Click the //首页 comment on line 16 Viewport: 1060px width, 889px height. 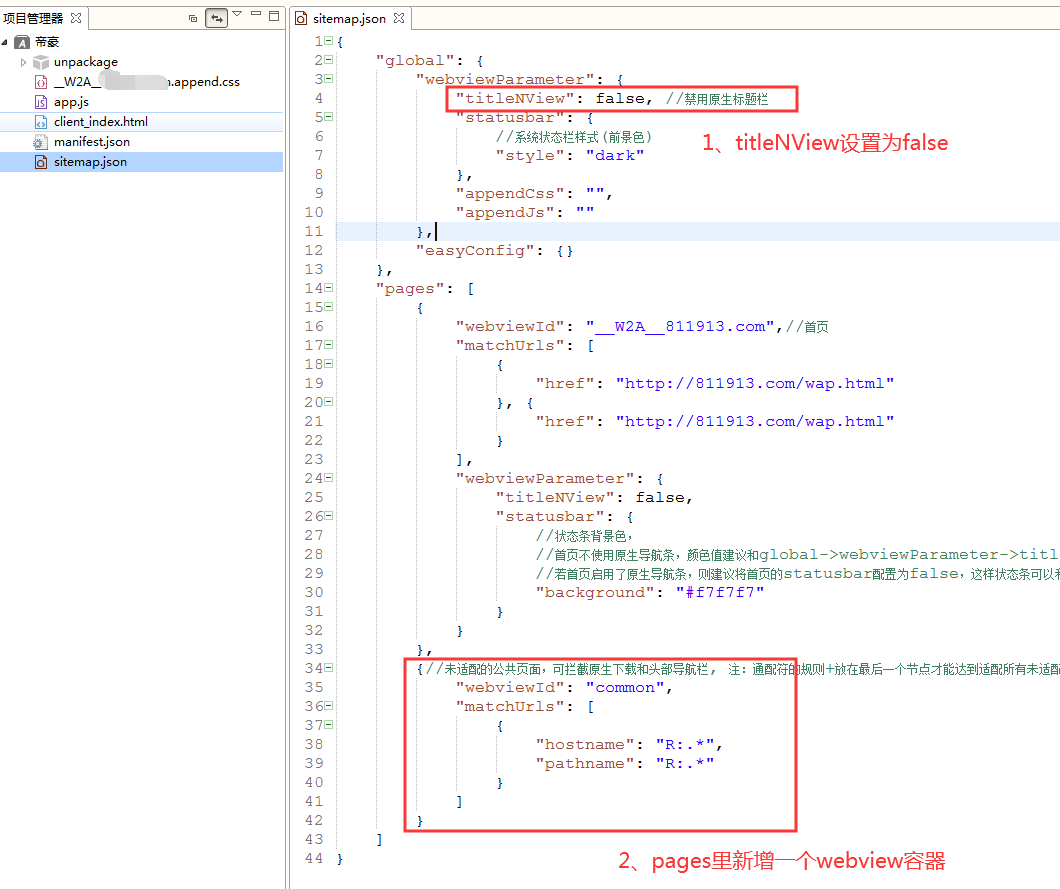click(806, 327)
